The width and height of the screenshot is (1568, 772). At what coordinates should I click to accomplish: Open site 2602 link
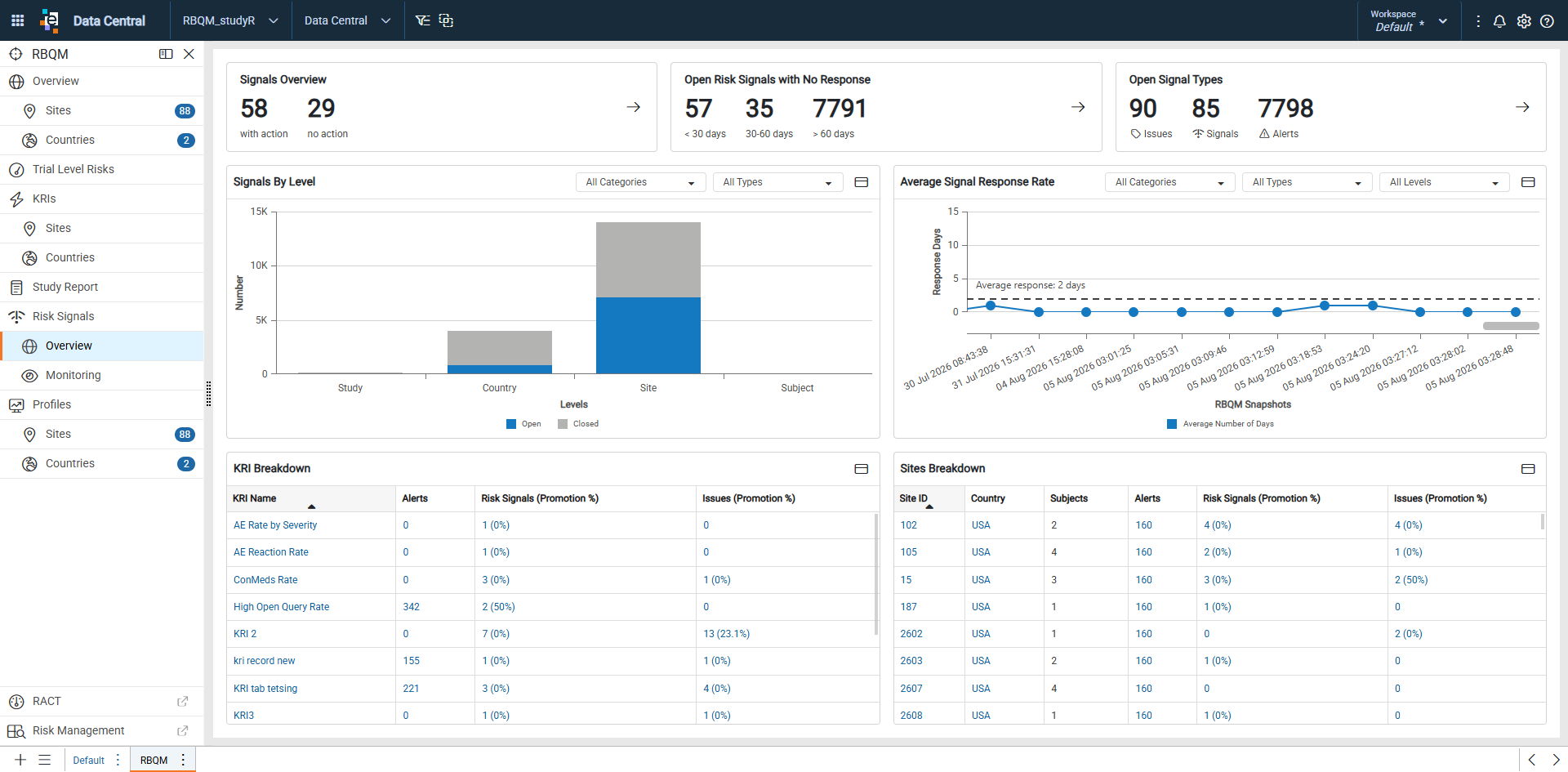click(x=911, y=634)
